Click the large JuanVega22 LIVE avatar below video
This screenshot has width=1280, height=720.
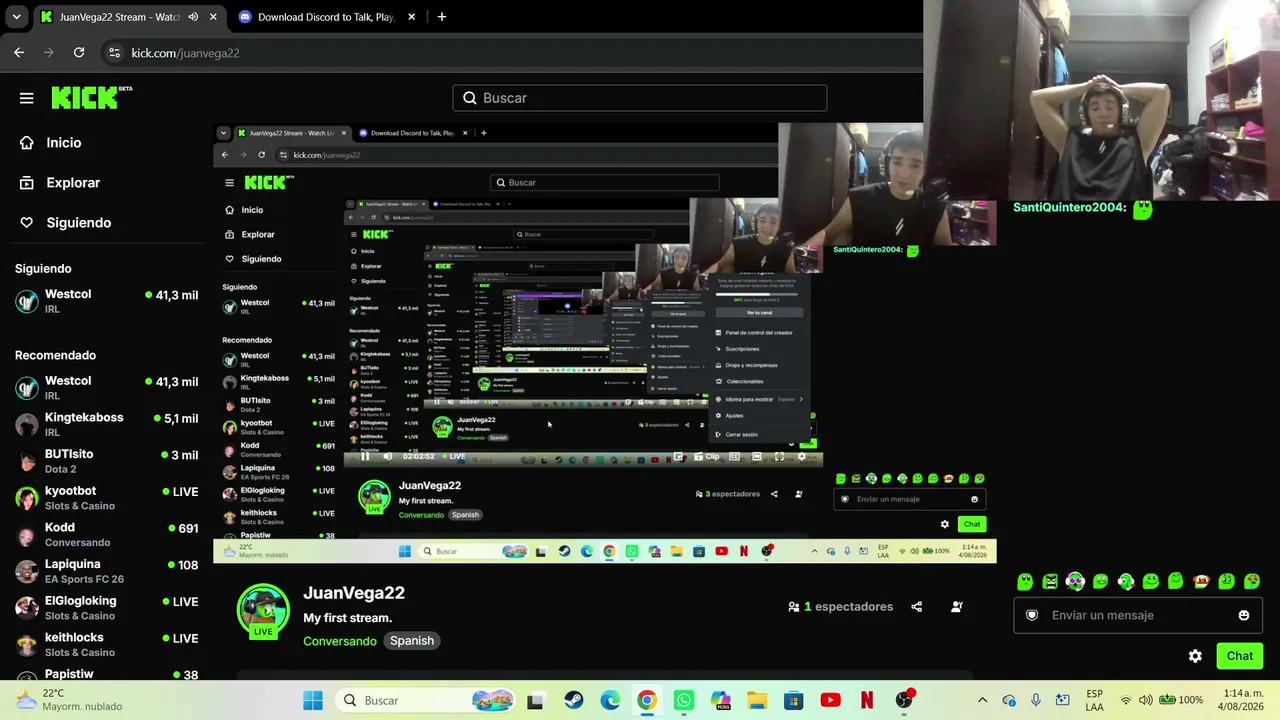(x=263, y=611)
